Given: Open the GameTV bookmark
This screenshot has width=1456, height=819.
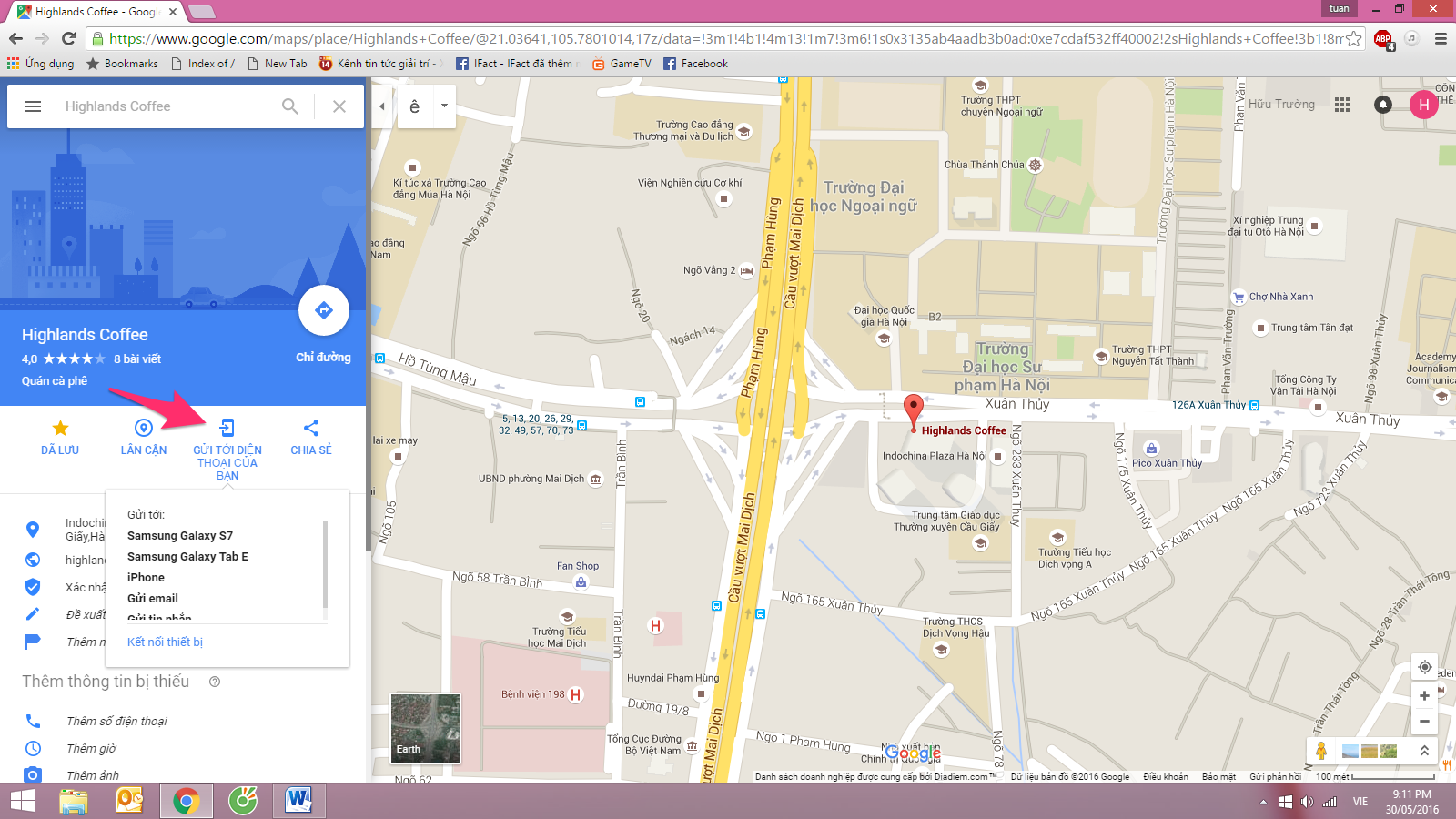Looking at the screenshot, I should [622, 64].
